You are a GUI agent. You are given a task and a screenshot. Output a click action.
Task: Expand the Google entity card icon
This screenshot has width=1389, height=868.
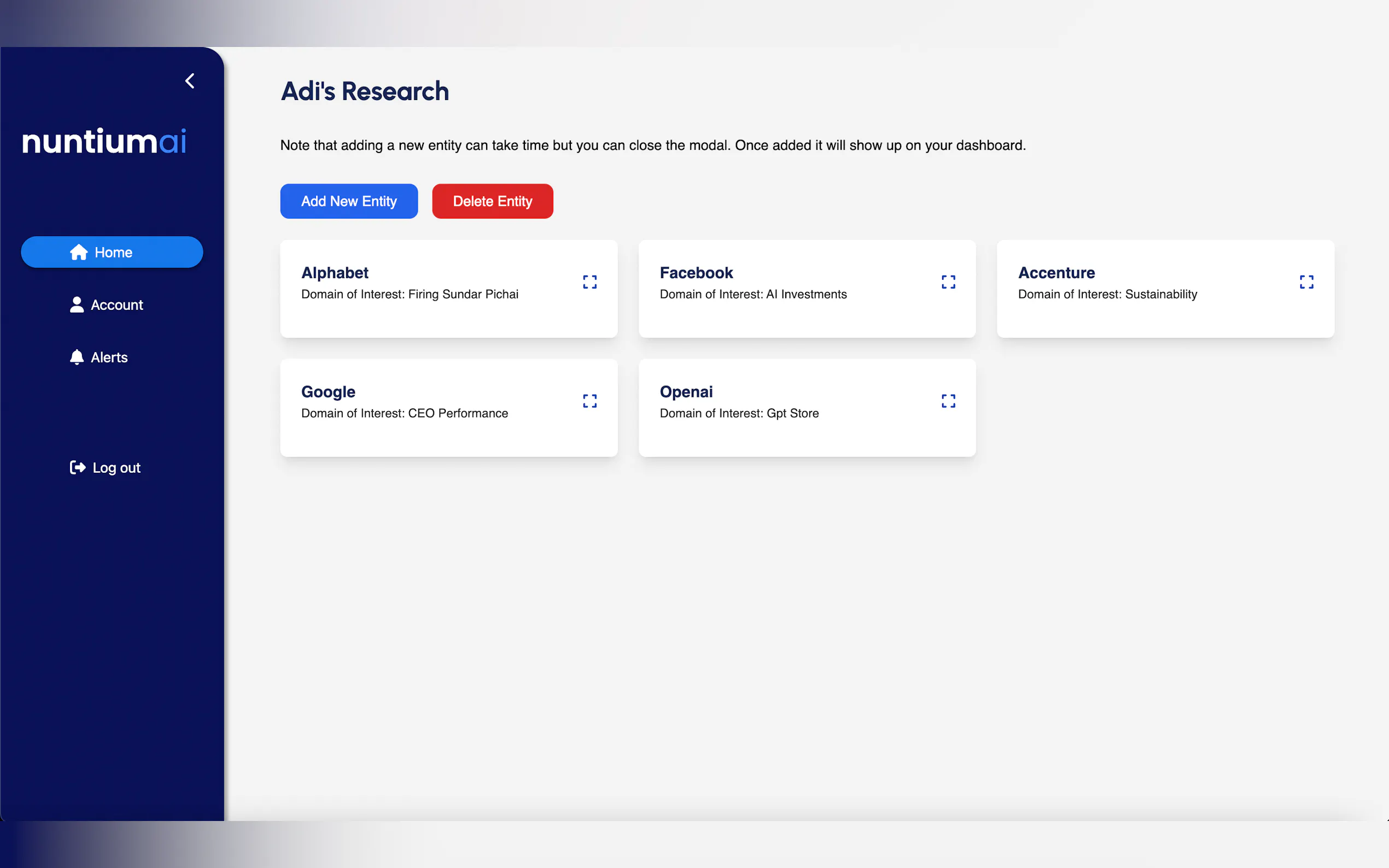(590, 401)
